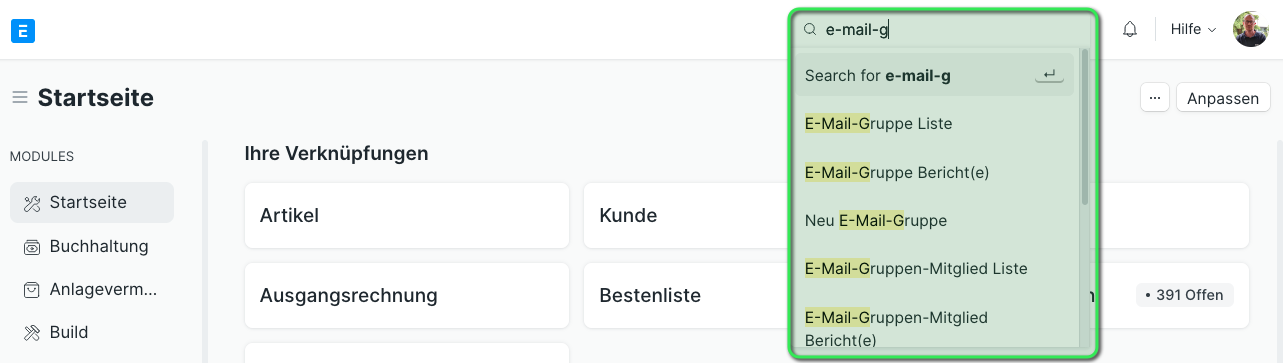
Task: Select the Anlagevermögen module icon
Action: 32,290
